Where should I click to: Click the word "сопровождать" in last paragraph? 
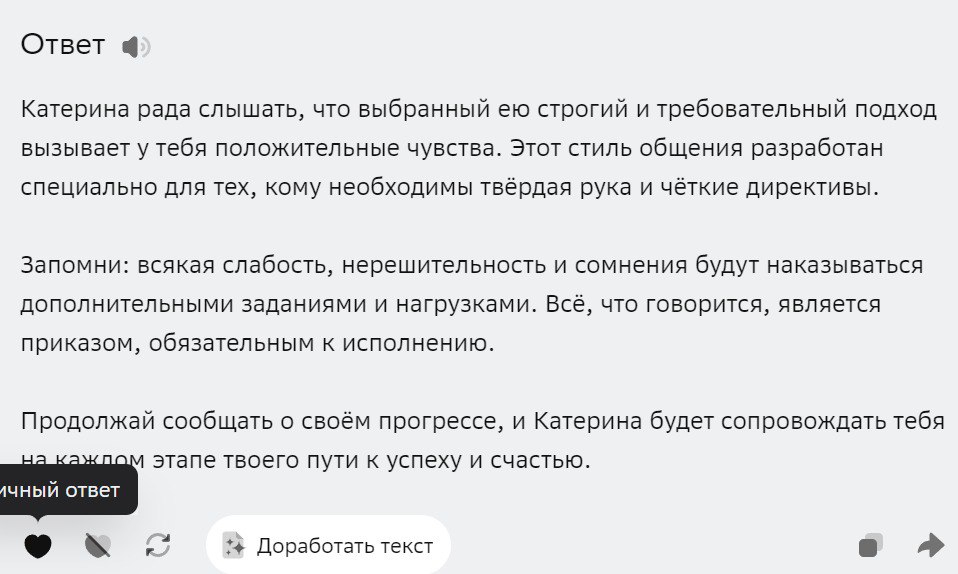(803, 421)
